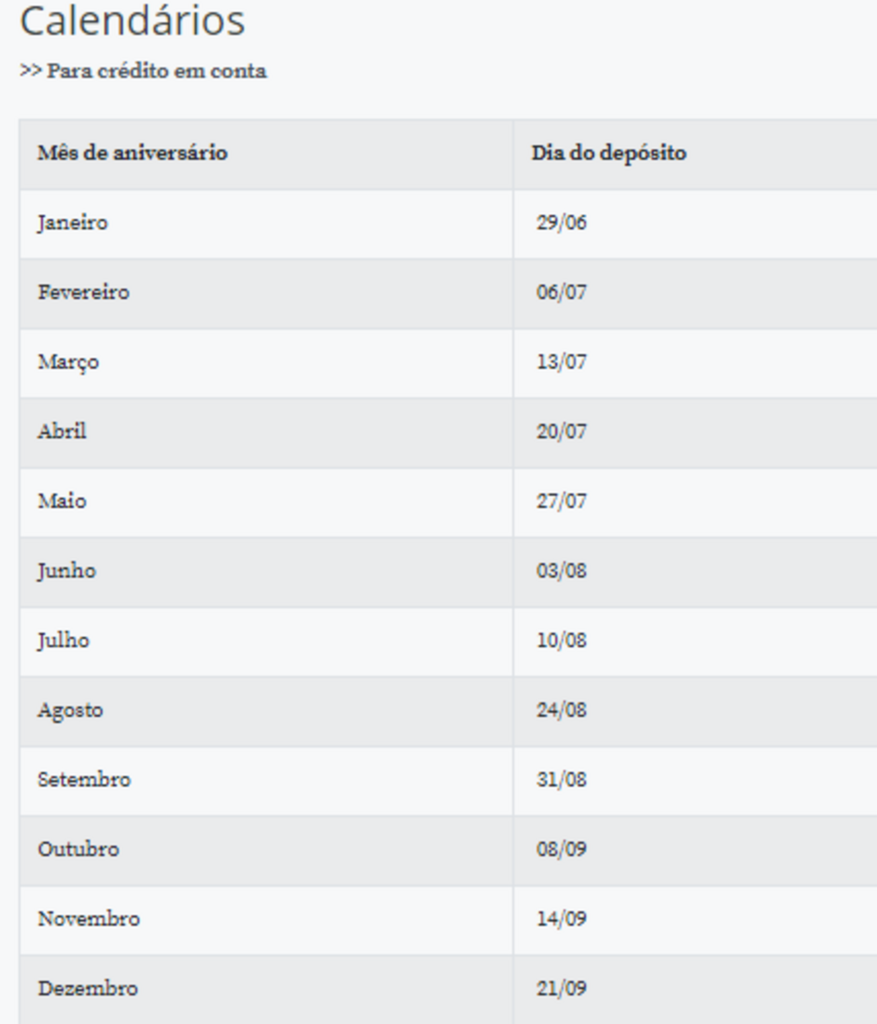This screenshot has height=1024, width=877.
Task: Click the Novembro month cell
Action: [88, 919]
